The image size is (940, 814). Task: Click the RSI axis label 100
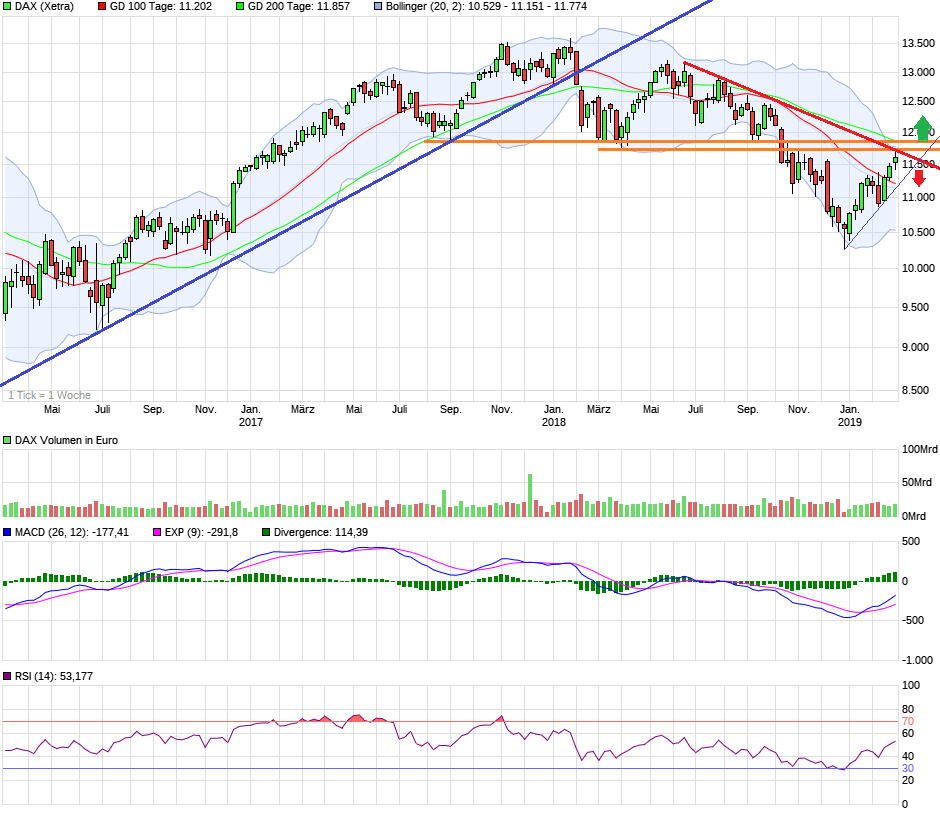click(911, 685)
